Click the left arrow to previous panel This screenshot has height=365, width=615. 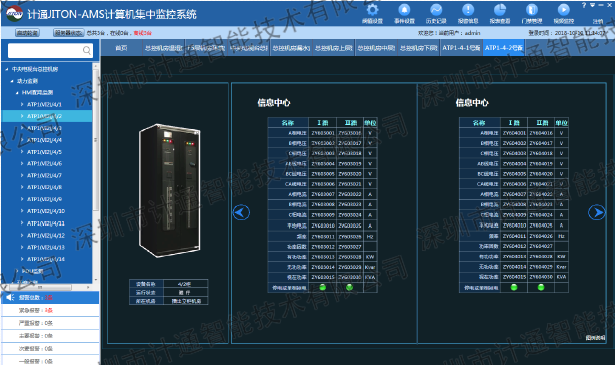(241, 212)
